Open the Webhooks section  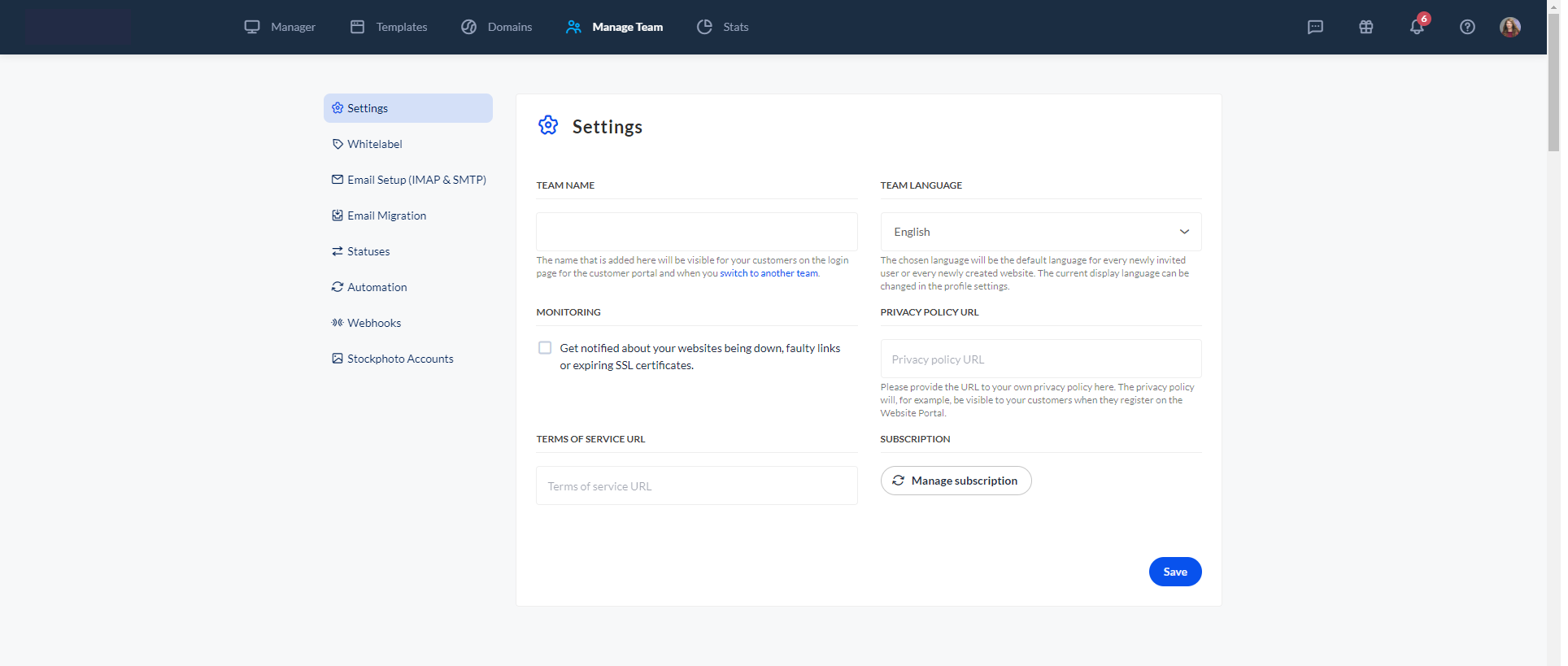click(373, 323)
